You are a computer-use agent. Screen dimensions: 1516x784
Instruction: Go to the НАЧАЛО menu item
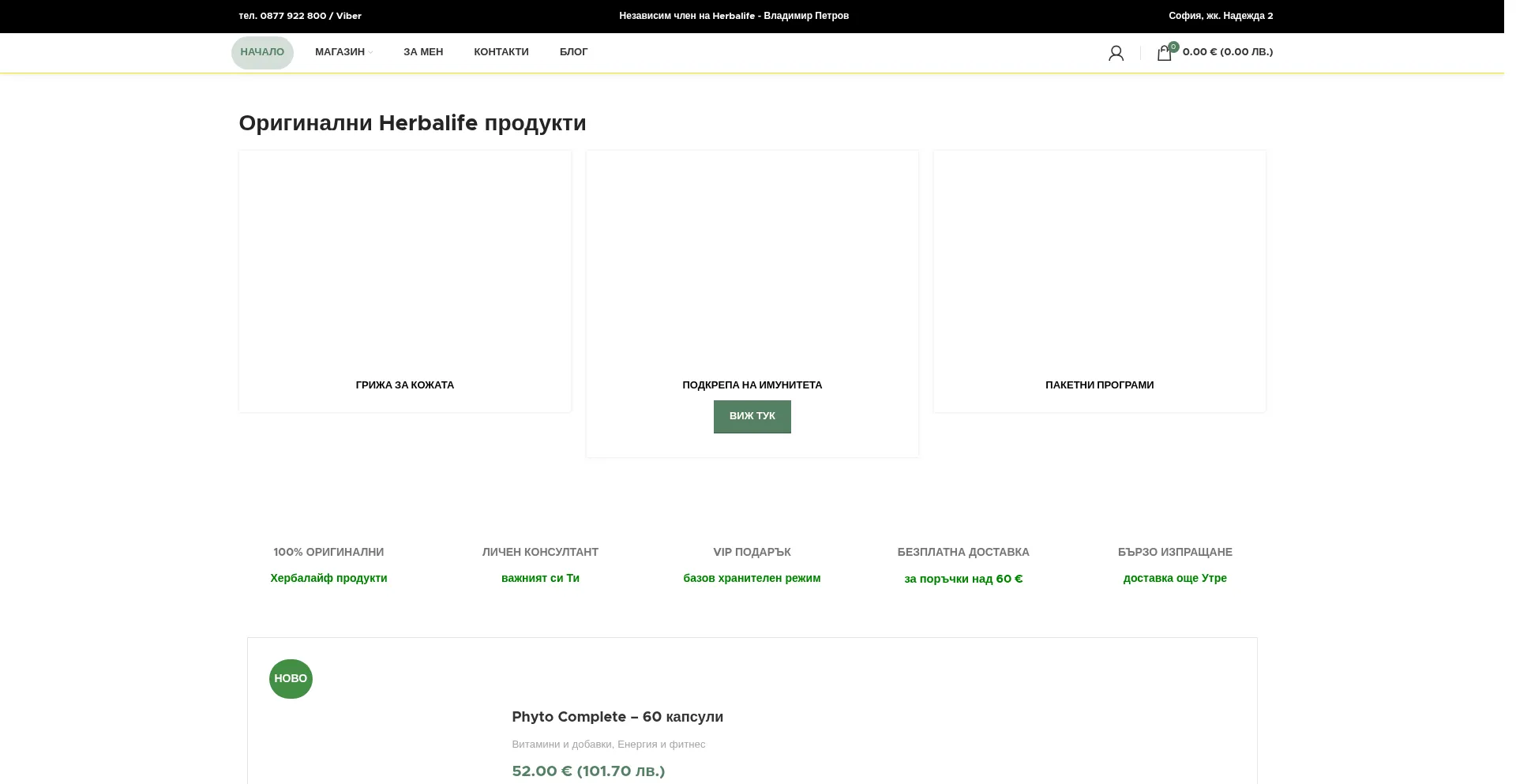[x=262, y=53]
